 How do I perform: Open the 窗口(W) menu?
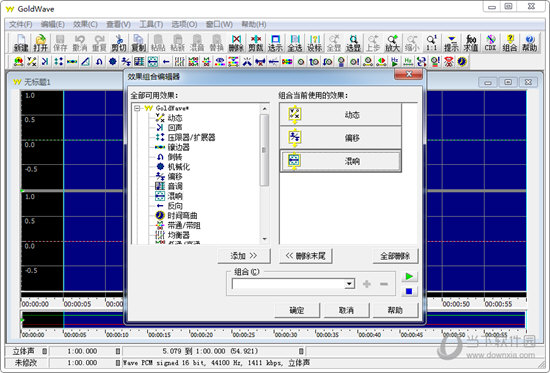[x=219, y=24]
